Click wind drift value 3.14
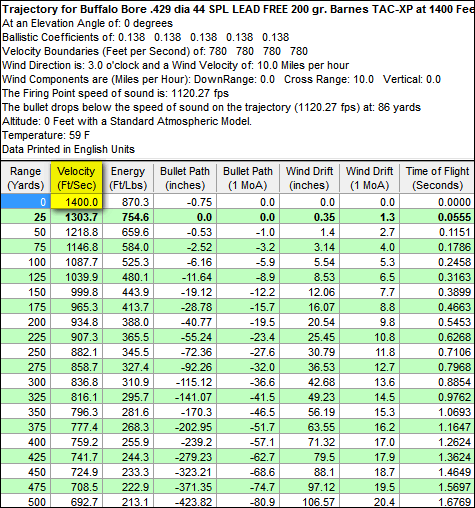The width and height of the screenshot is (475, 508). point(309,247)
